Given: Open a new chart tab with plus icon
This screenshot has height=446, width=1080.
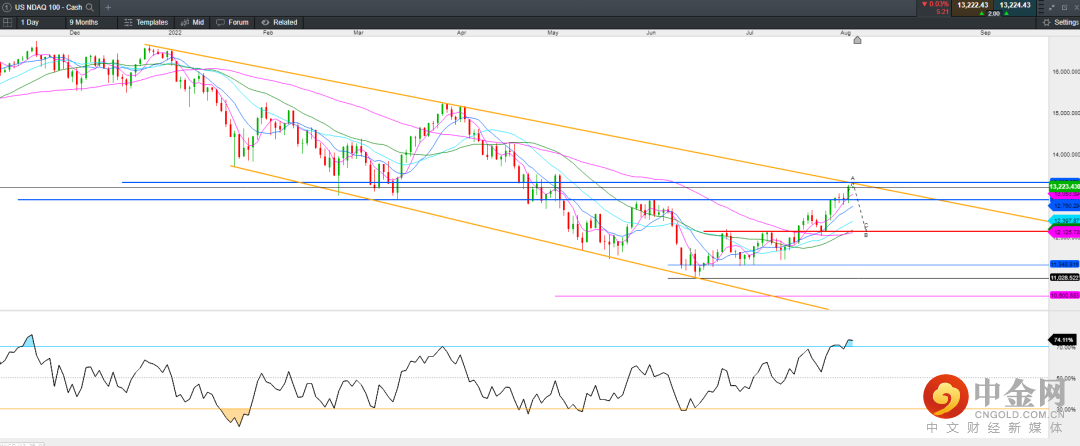Looking at the screenshot, I should [x=108, y=7].
